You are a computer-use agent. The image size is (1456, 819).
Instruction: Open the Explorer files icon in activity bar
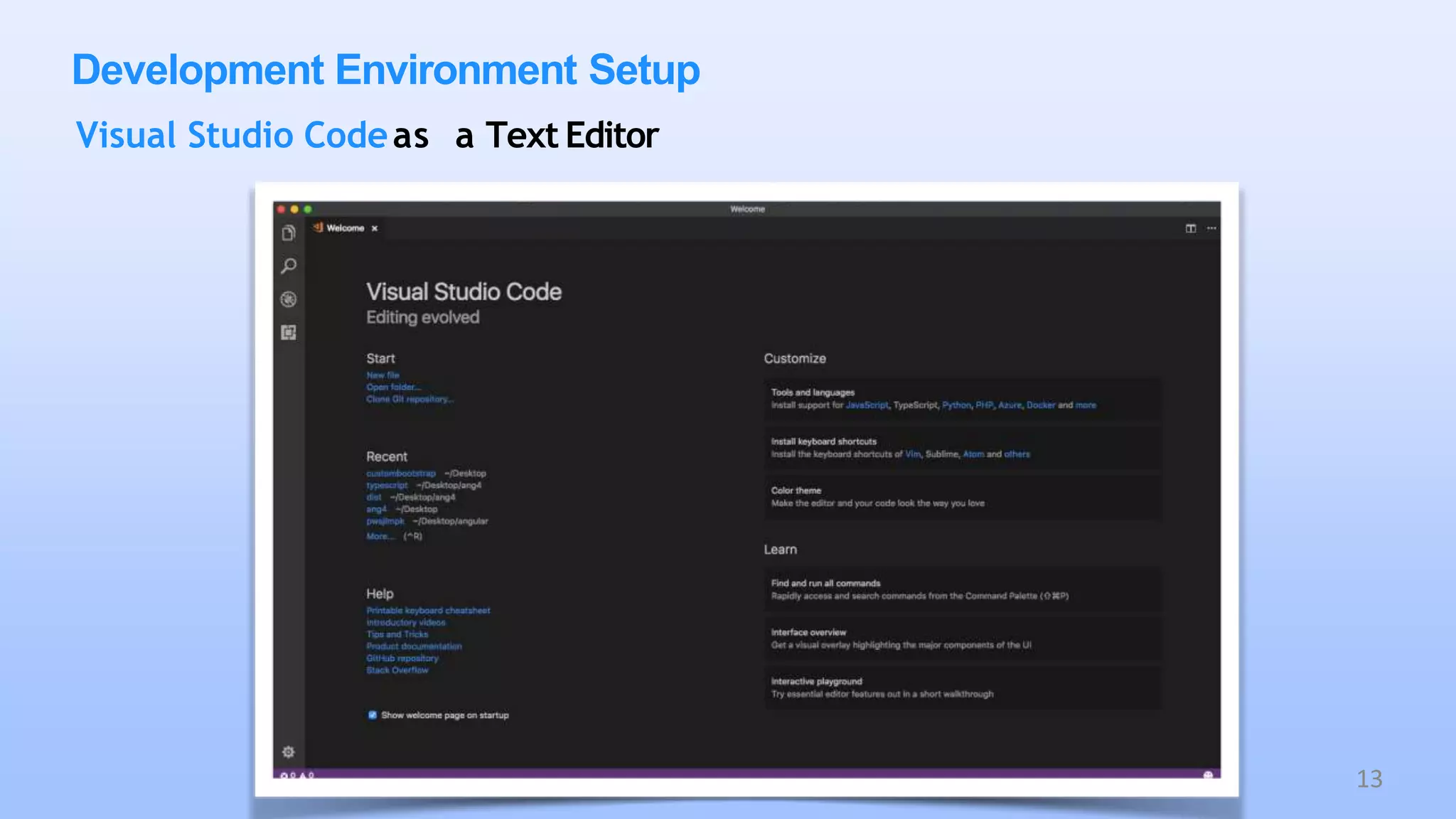coord(288,233)
